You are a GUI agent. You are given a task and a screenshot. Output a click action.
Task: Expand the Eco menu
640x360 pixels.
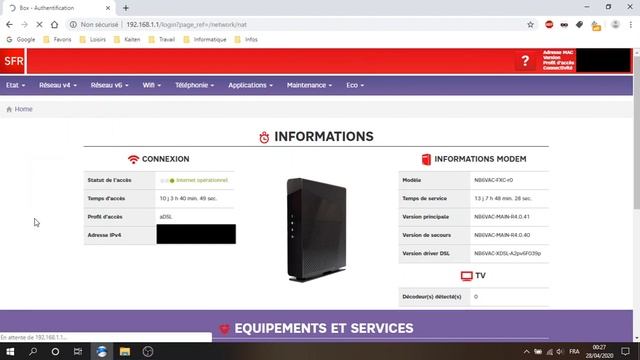click(x=355, y=85)
